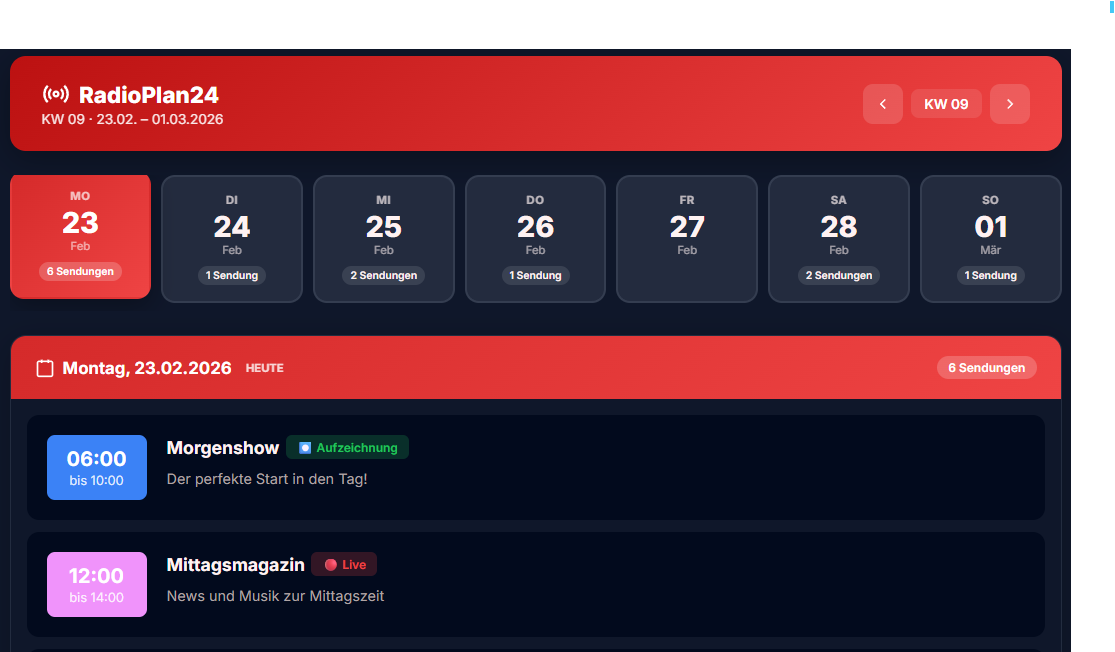Go to next week with right chevron
This screenshot has width=1115, height=652.
point(1009,104)
